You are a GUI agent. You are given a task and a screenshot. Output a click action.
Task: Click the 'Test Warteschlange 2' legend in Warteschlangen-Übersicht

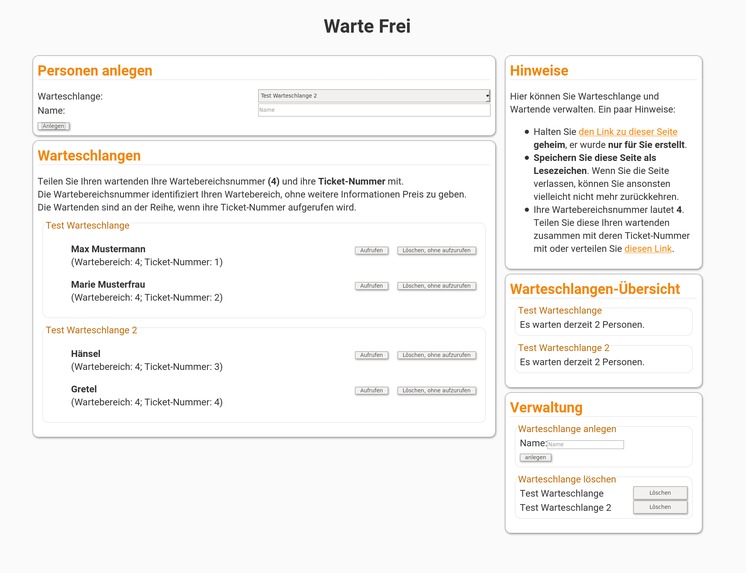coord(563,348)
